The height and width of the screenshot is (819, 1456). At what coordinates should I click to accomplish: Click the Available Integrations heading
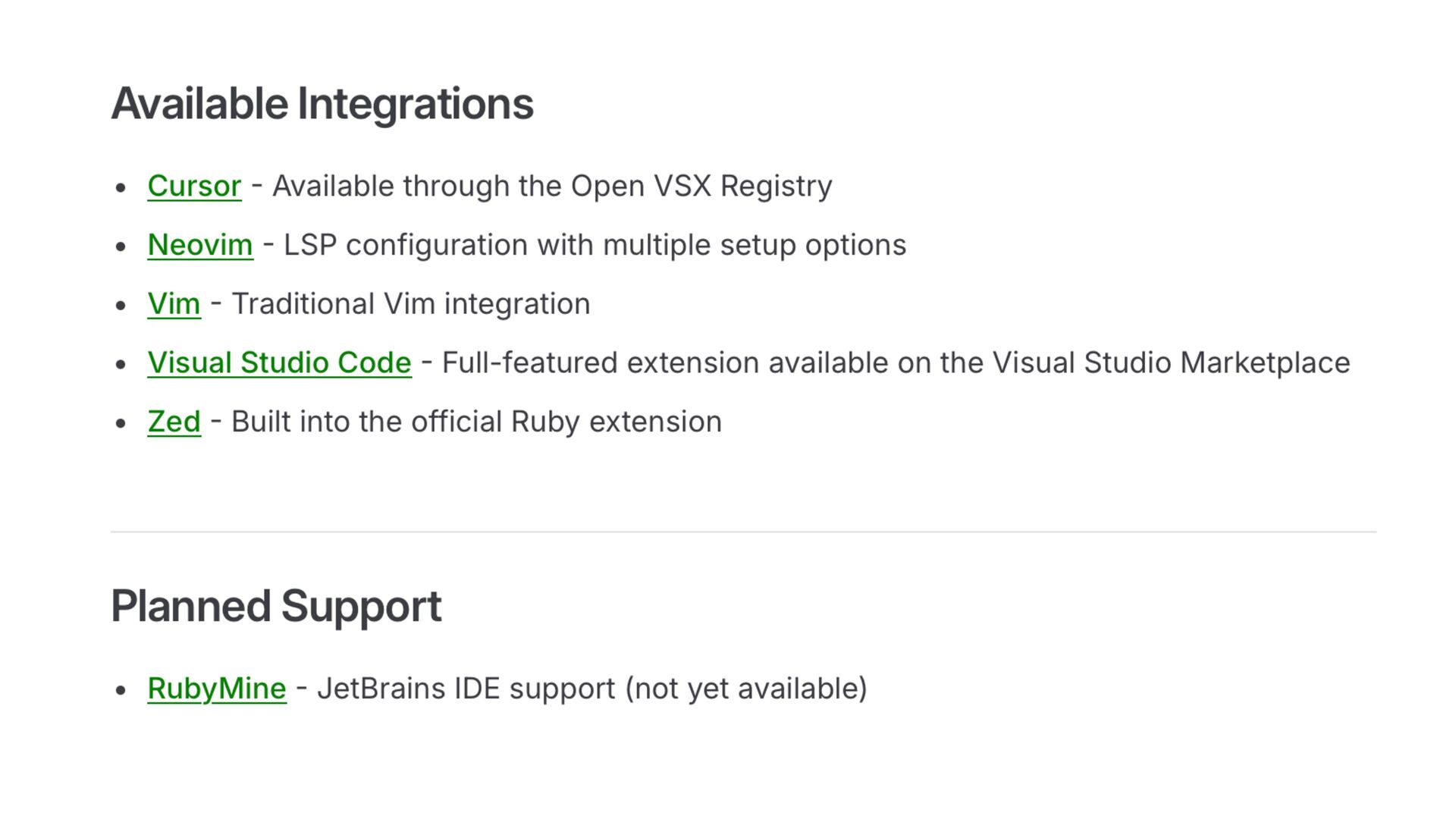322,104
